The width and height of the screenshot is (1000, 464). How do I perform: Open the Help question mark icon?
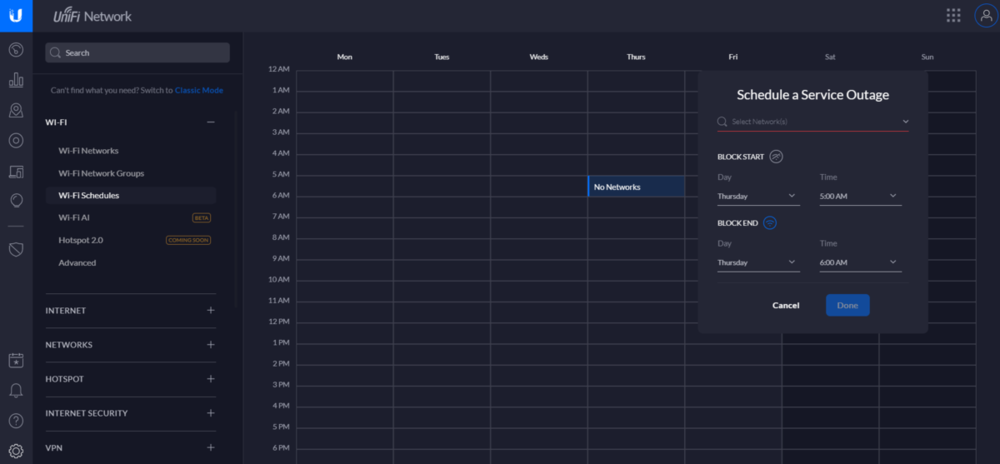[16, 421]
